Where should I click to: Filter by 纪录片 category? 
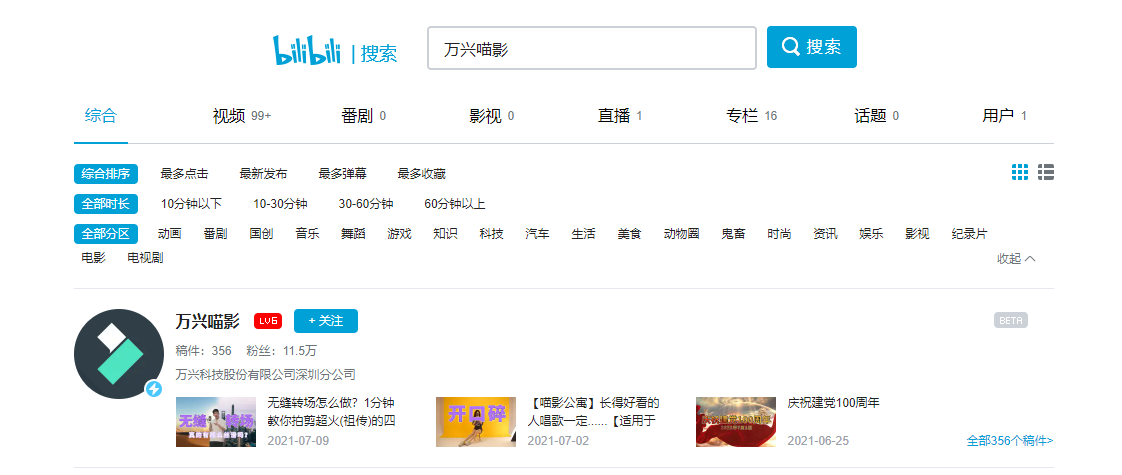969,234
